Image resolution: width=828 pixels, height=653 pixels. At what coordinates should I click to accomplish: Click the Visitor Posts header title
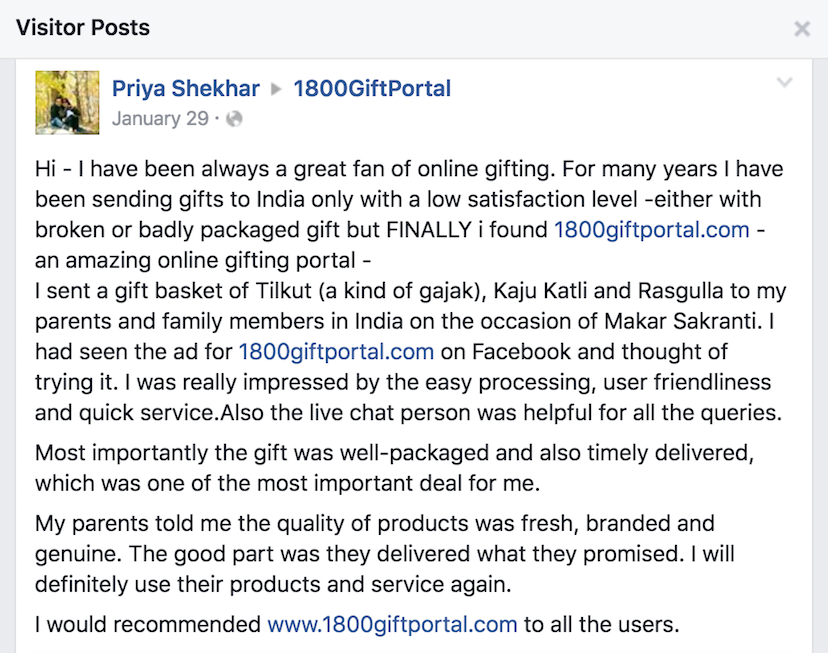83,27
